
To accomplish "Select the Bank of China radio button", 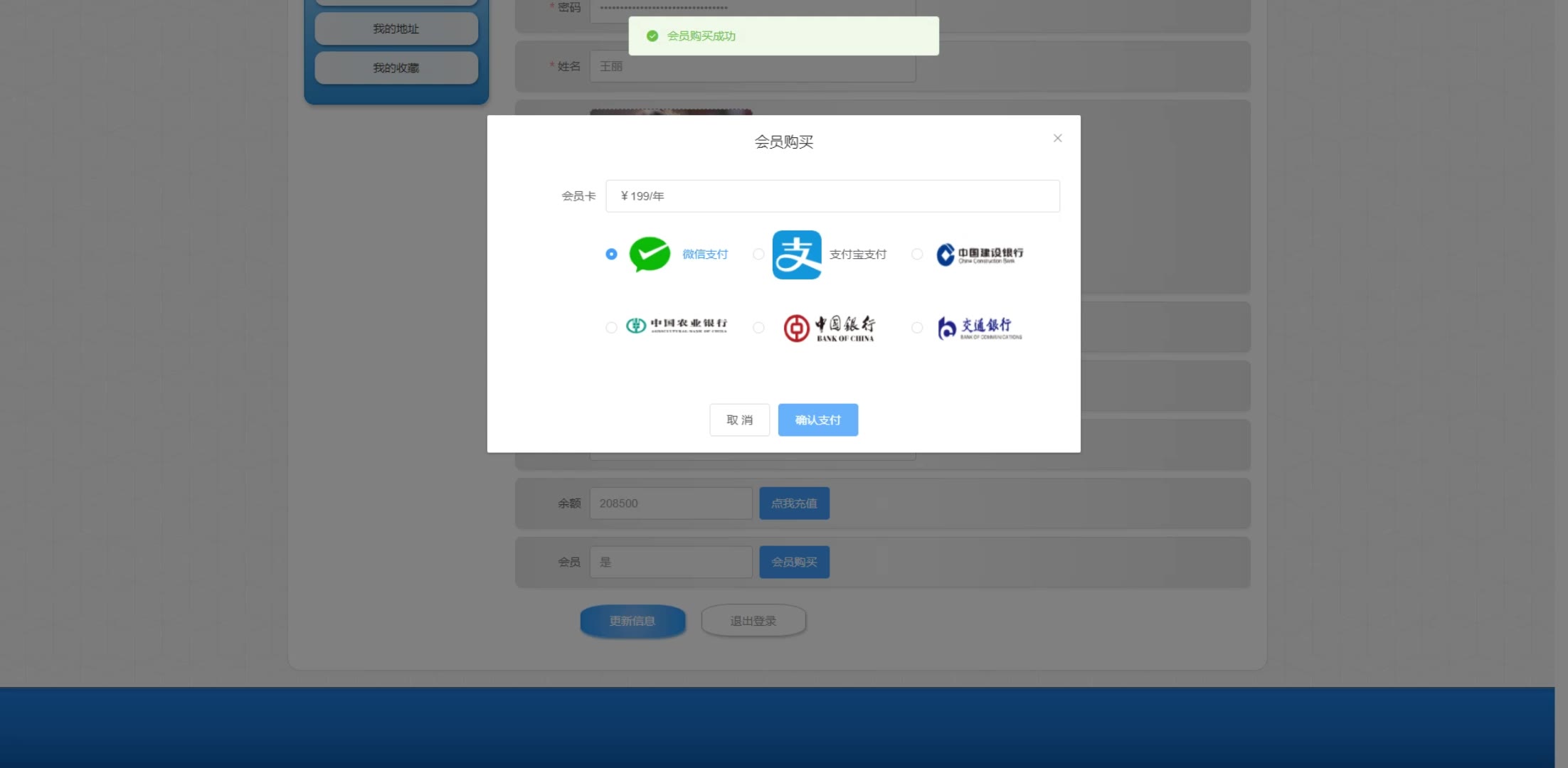I will click(758, 327).
